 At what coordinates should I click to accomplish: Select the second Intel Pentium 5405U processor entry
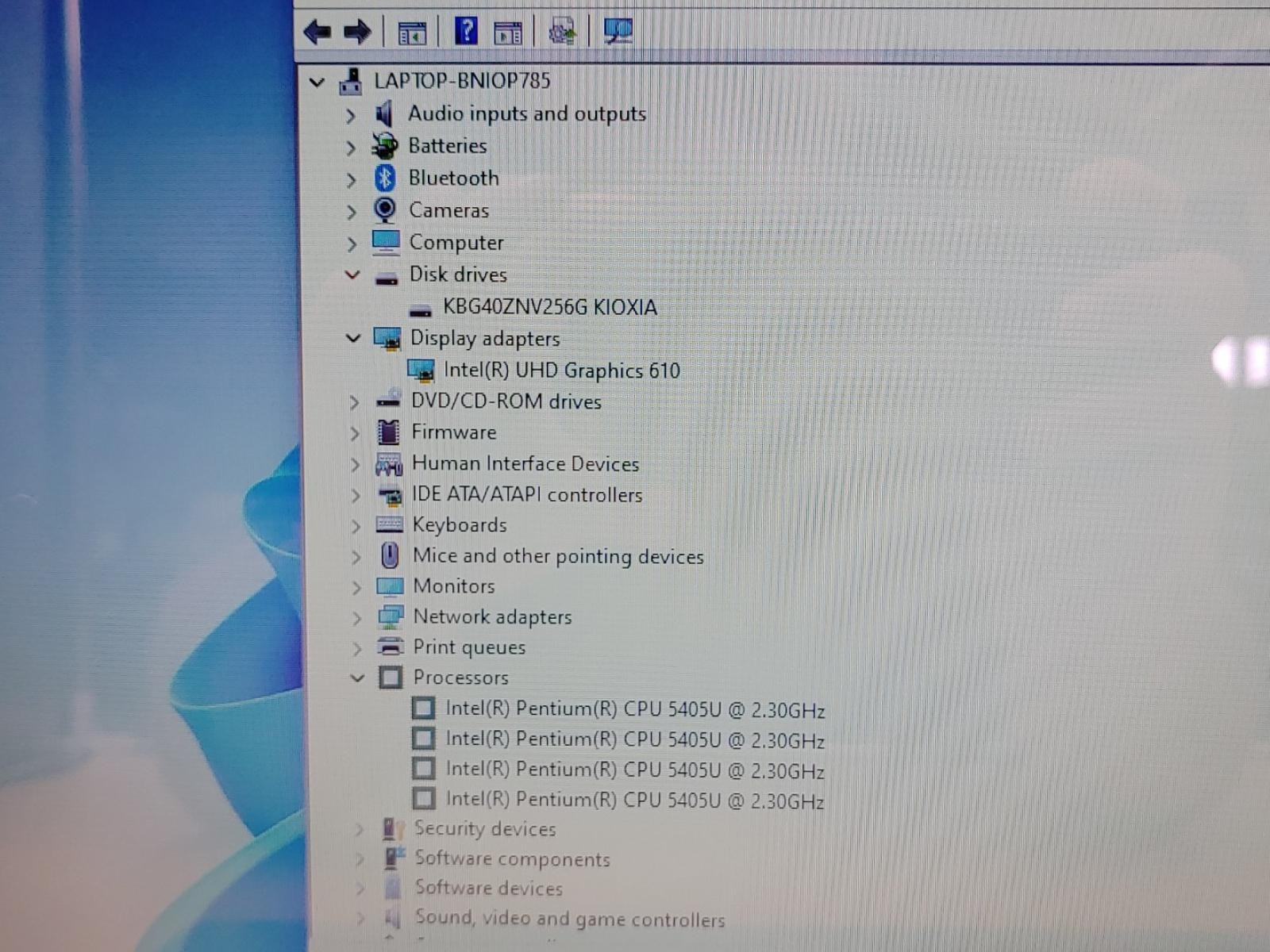[635, 739]
